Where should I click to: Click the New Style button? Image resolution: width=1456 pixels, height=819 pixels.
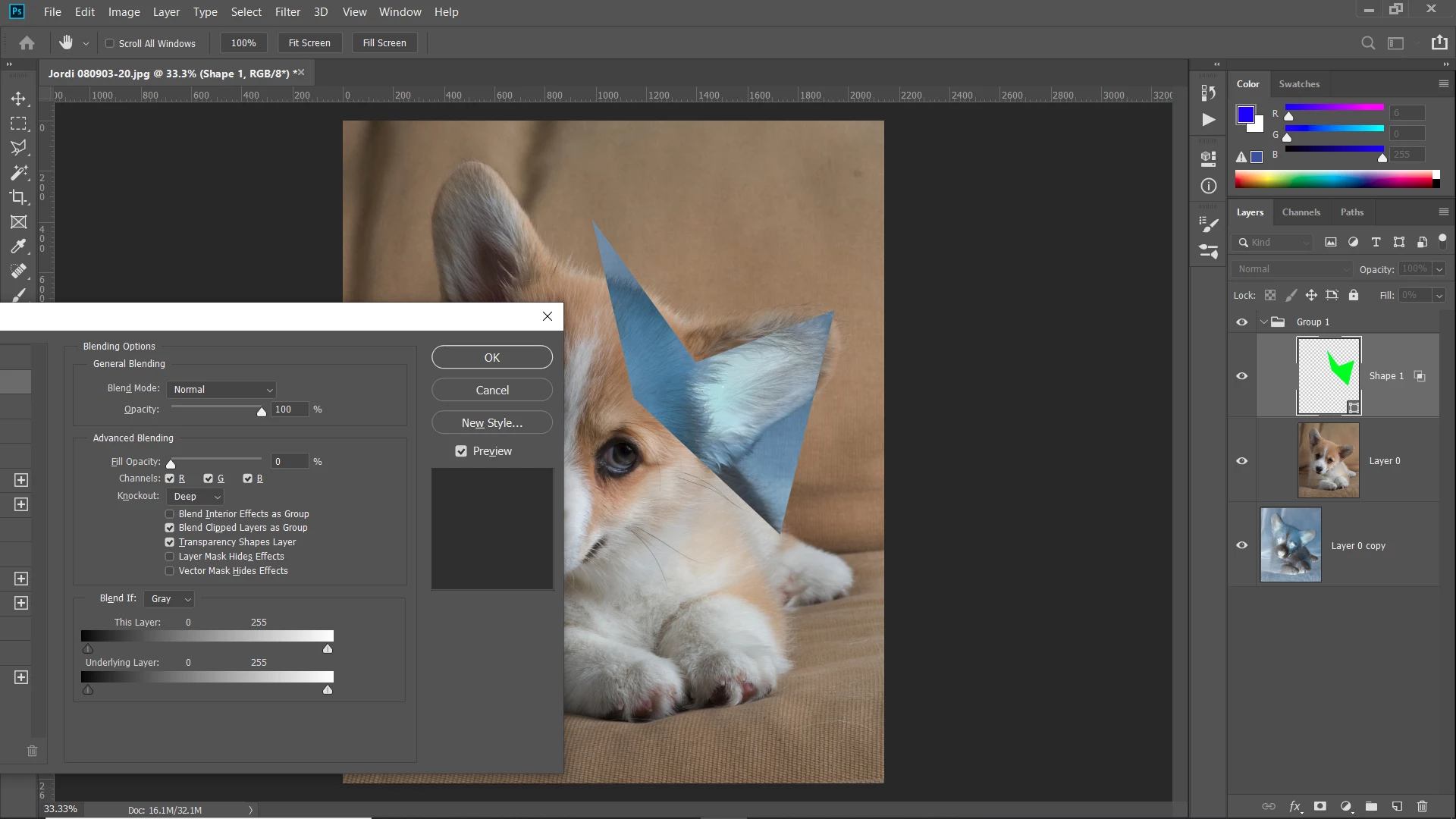(491, 423)
